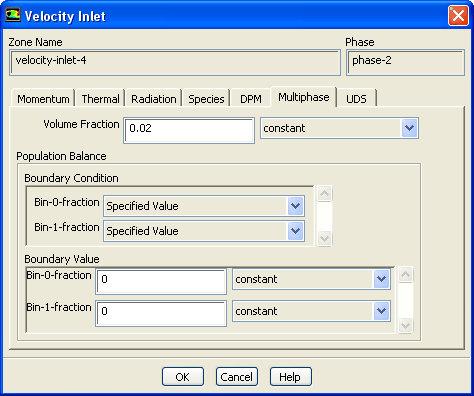Open Bin-1-fraction Boundary Value constant dropdown
Viewport: 474px width, 396px height.
(x=311, y=311)
